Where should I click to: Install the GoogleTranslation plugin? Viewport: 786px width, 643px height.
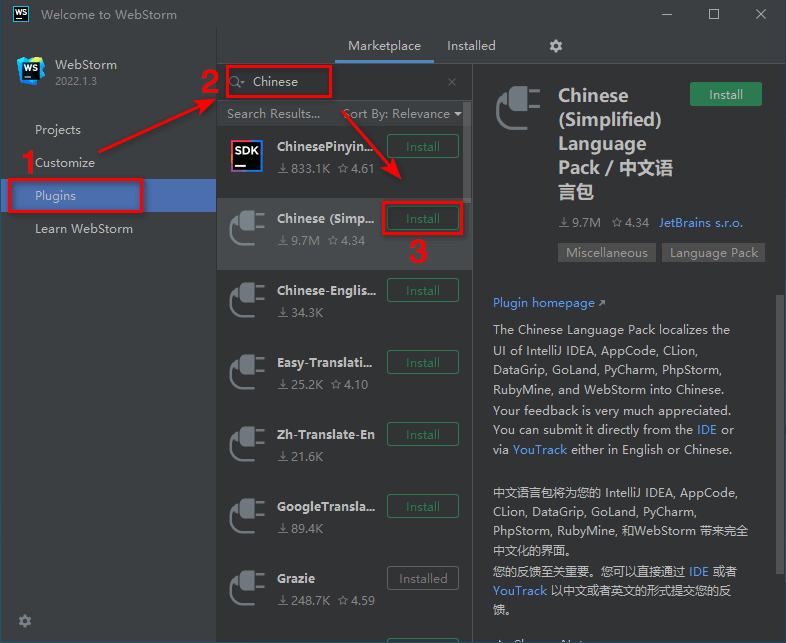coord(423,507)
